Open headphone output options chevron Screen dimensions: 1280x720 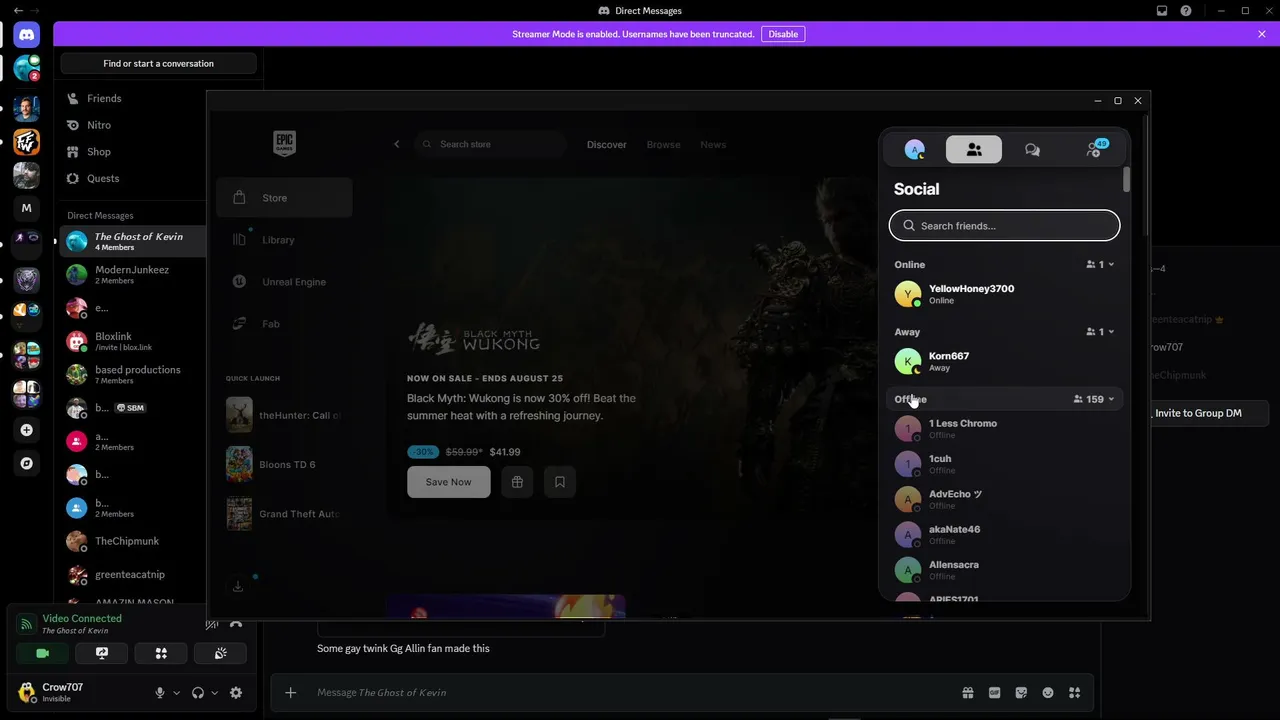pyautogui.click(x=214, y=693)
